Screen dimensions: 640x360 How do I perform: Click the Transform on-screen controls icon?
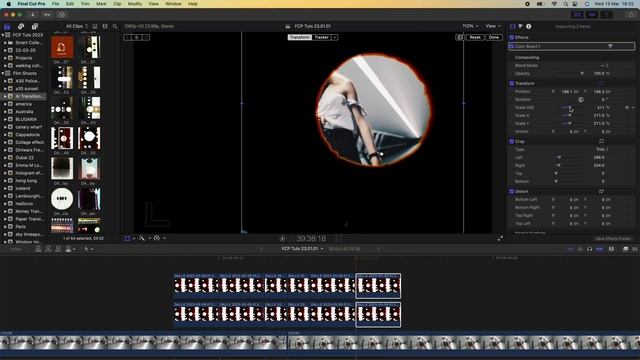[601, 83]
